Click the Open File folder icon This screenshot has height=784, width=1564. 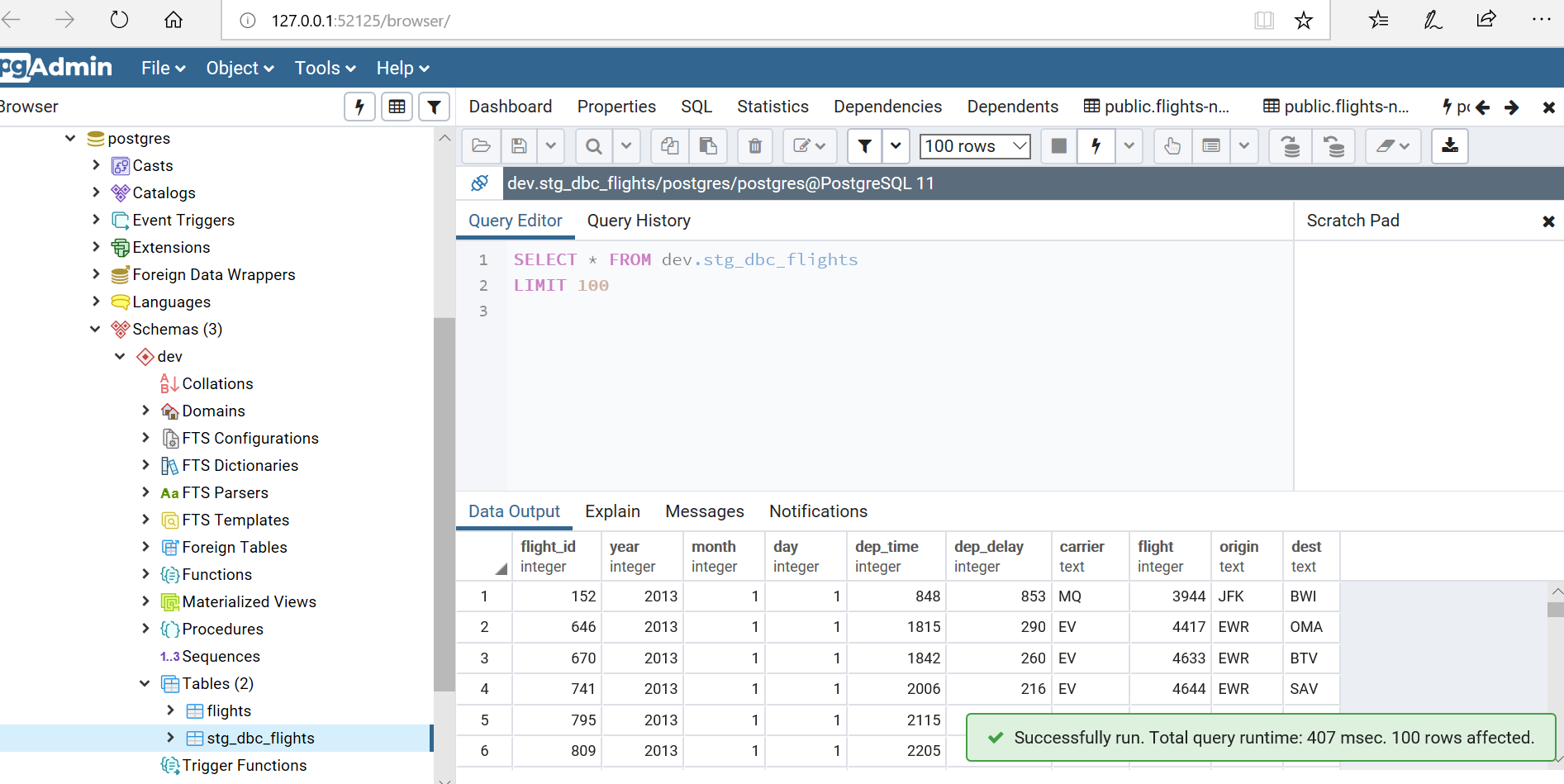(481, 146)
